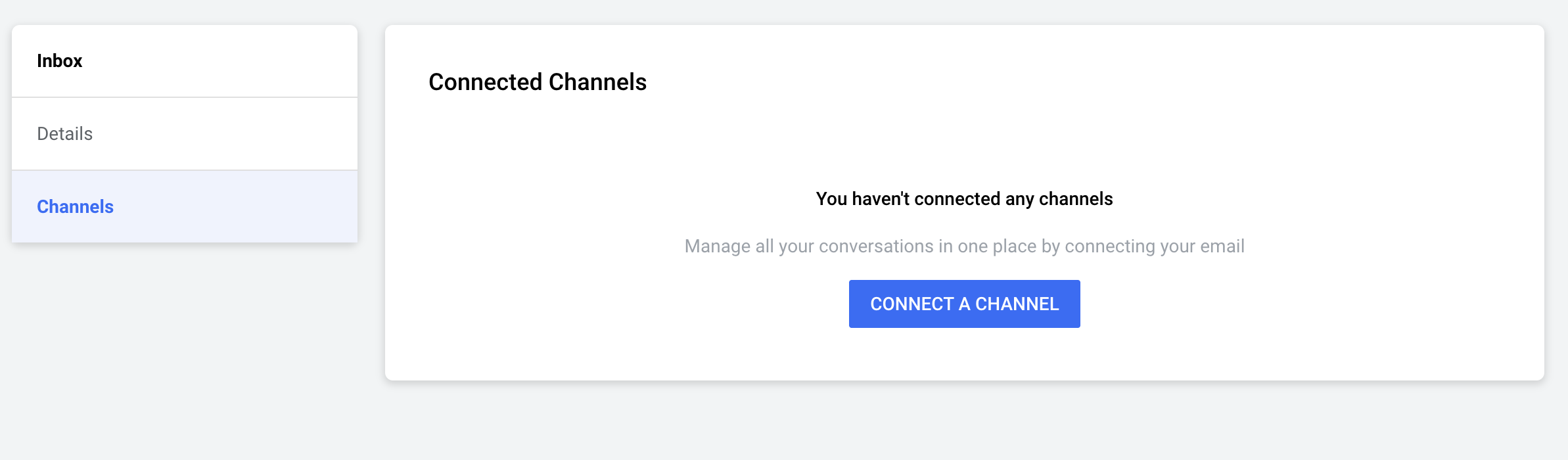Highlight the active Channels menu entry
This screenshot has width=1568, height=460.
(x=76, y=207)
